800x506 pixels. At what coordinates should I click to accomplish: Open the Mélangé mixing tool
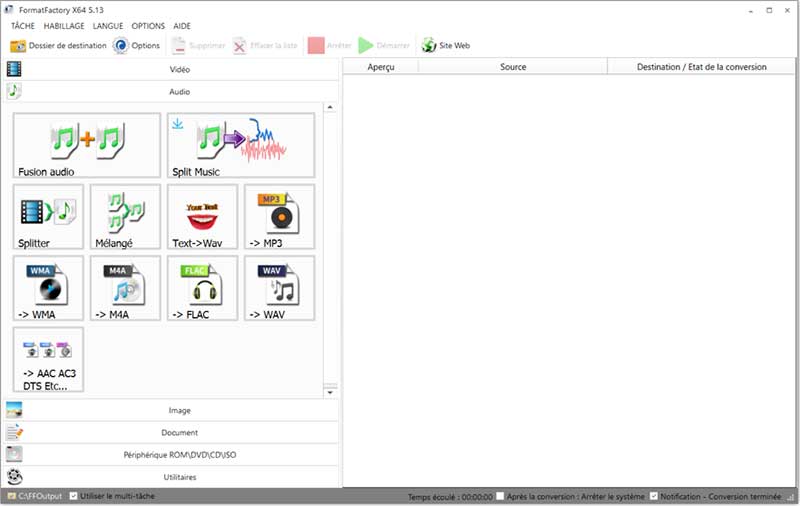125,216
